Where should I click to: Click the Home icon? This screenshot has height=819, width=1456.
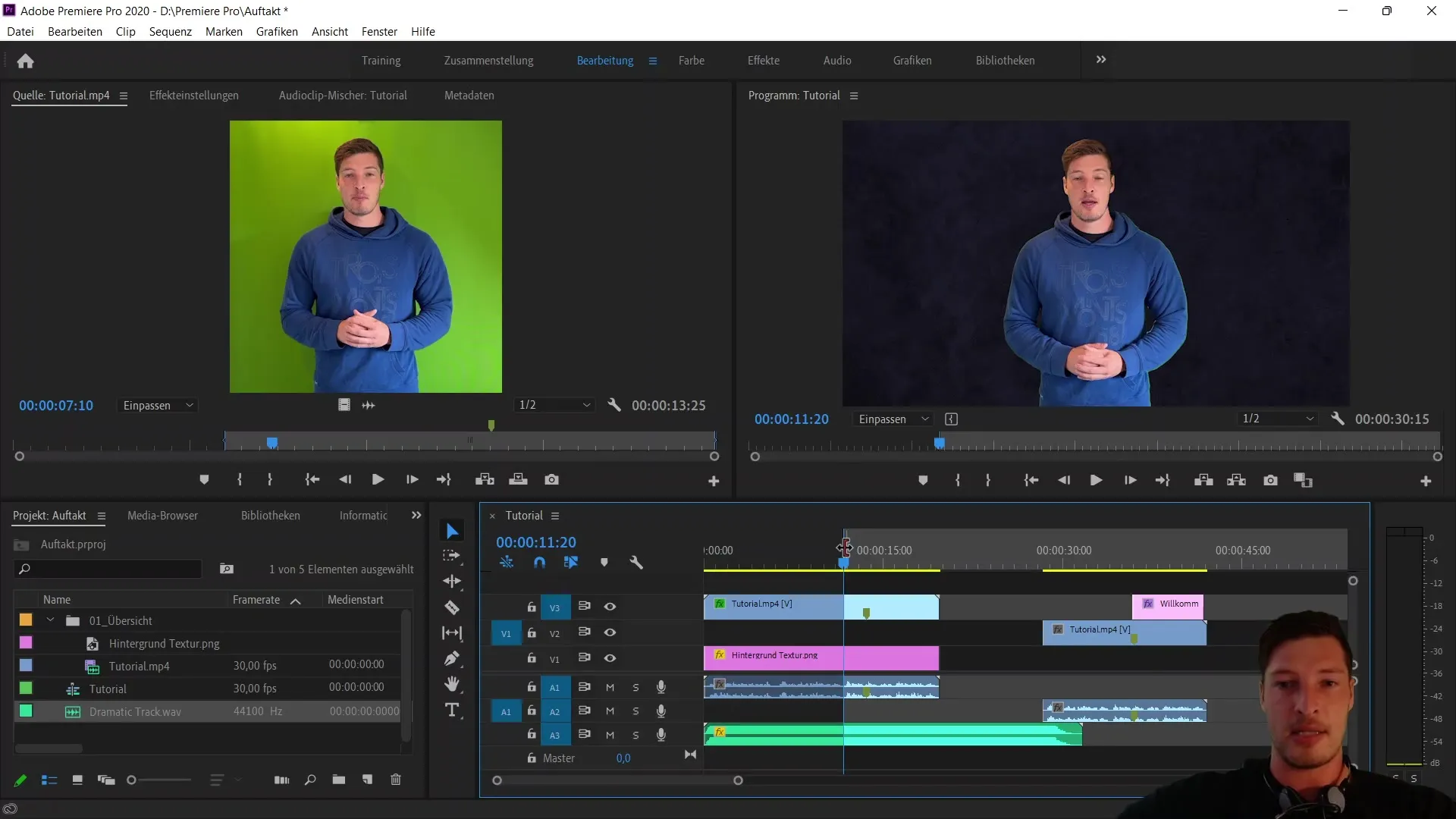coord(25,61)
